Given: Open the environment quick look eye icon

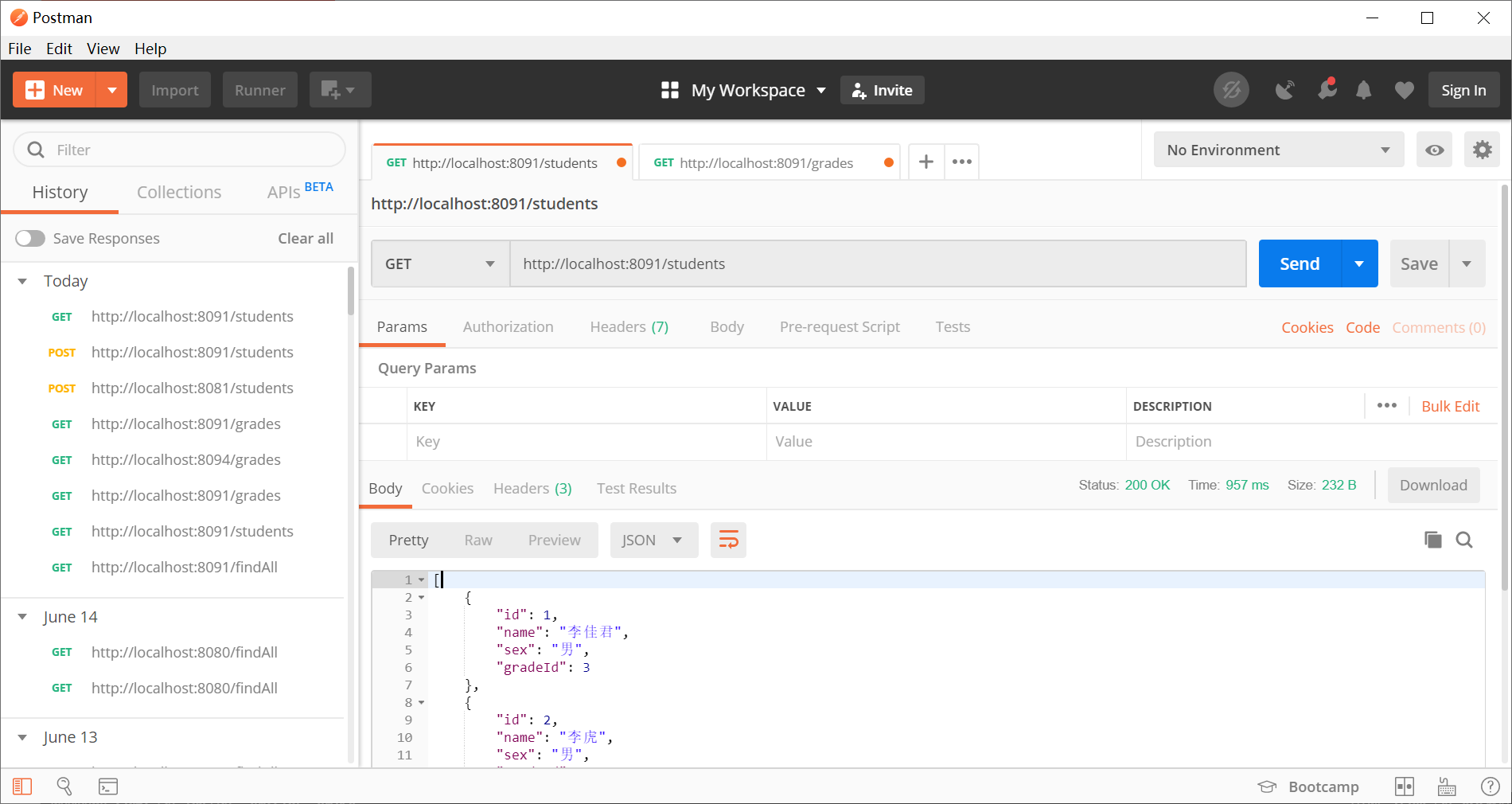Looking at the screenshot, I should [x=1434, y=150].
